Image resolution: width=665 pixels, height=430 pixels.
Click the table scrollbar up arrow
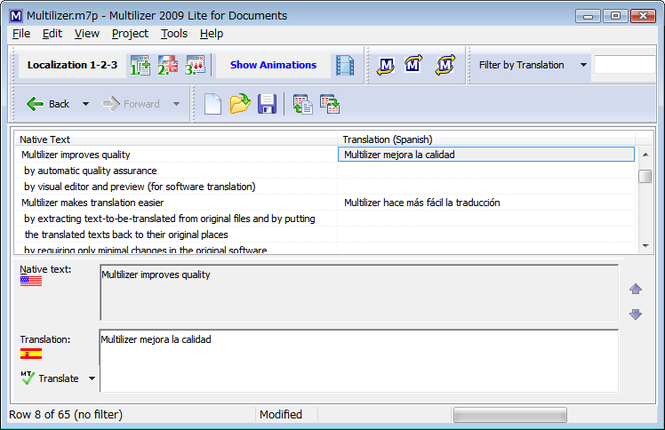(x=645, y=155)
